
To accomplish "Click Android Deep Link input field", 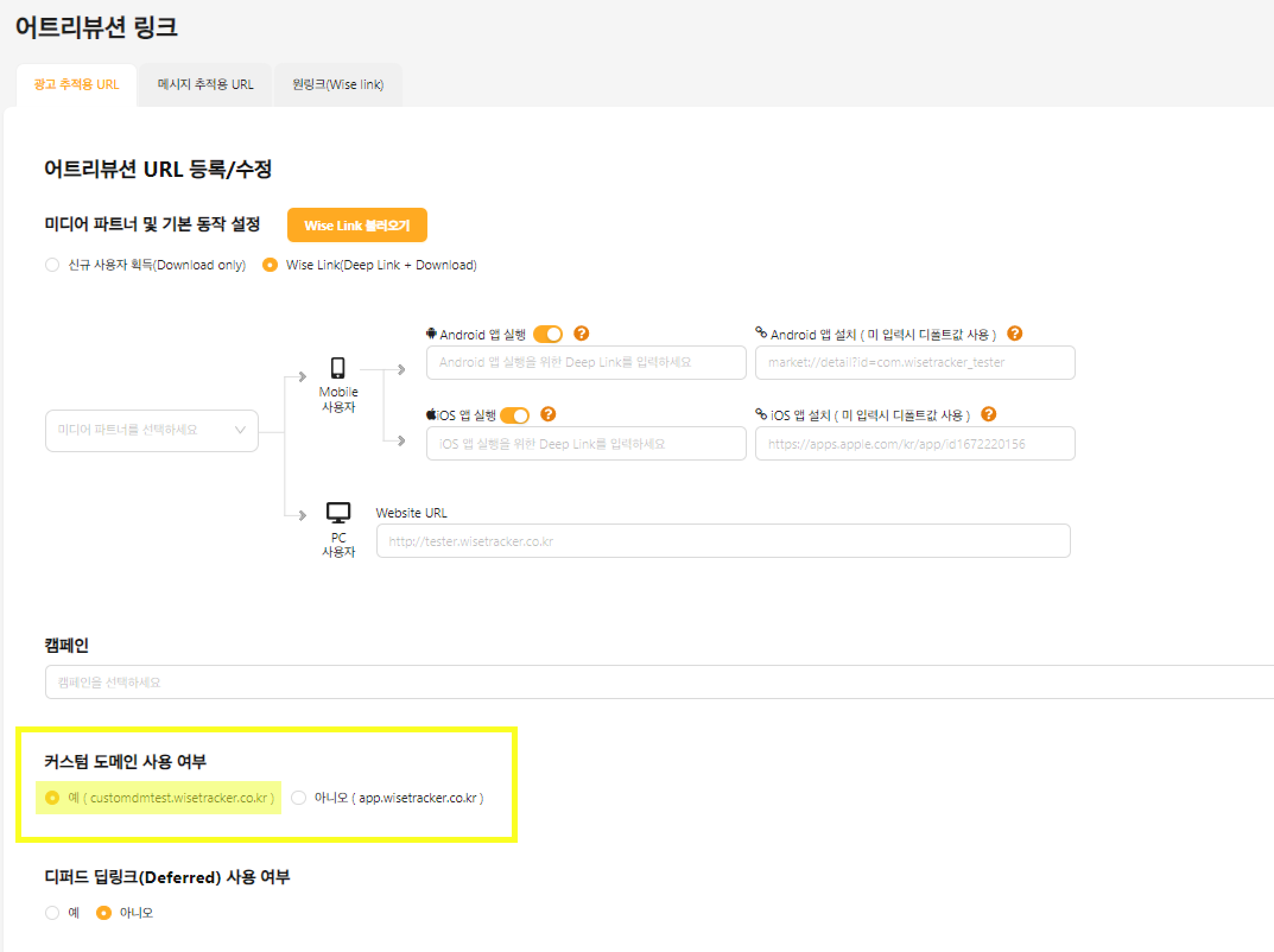I will [x=586, y=363].
